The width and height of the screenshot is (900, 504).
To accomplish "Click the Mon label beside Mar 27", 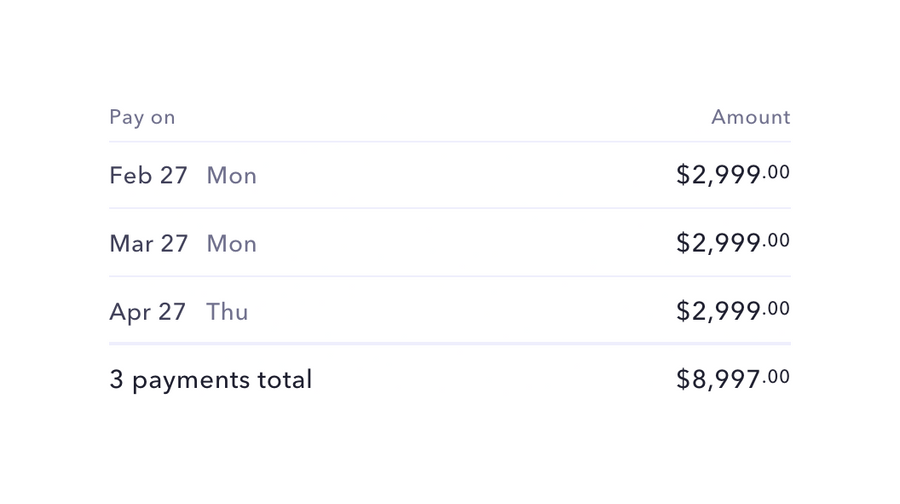I will [231, 243].
